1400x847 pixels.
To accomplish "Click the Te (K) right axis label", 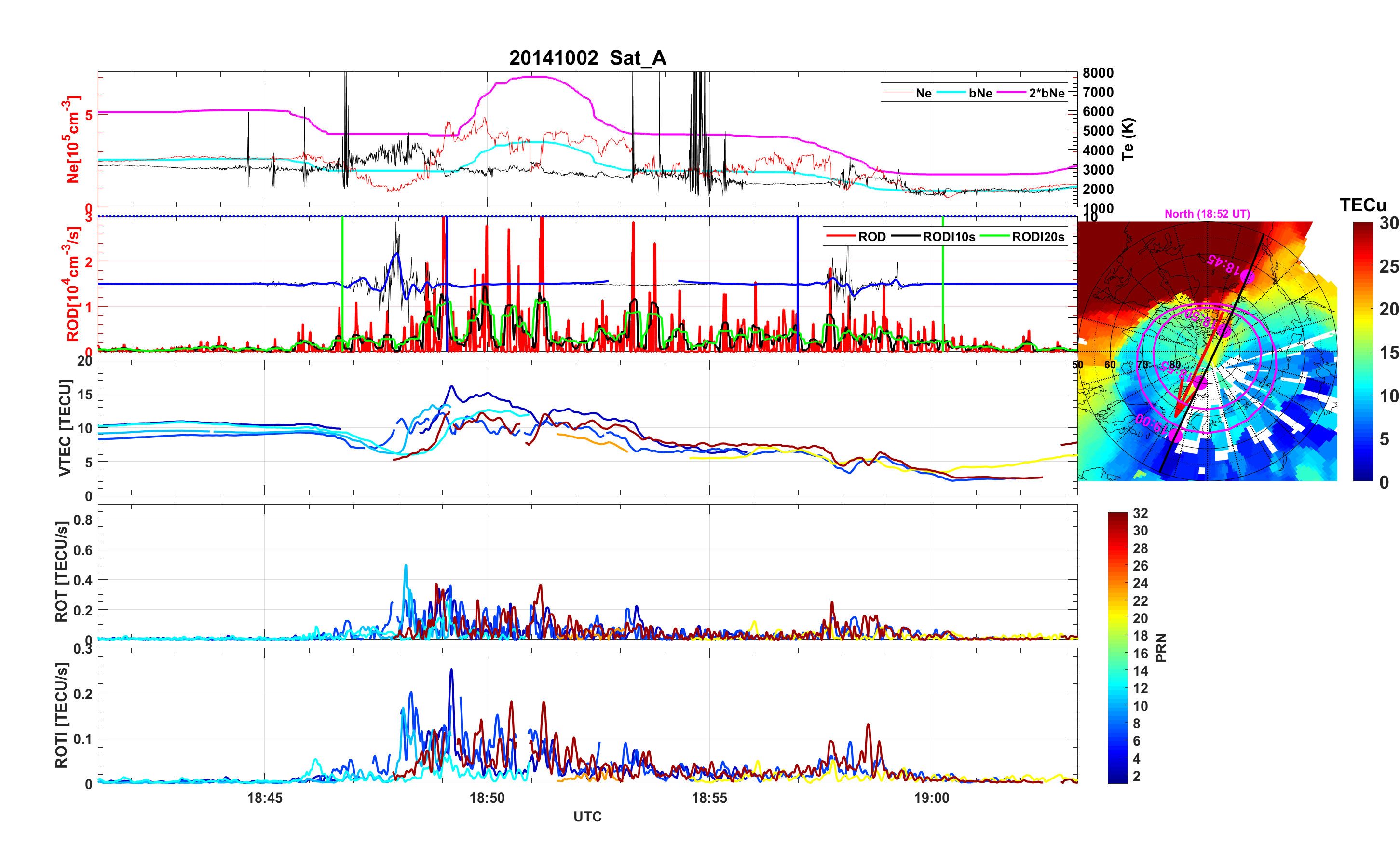I will 1128,139.
